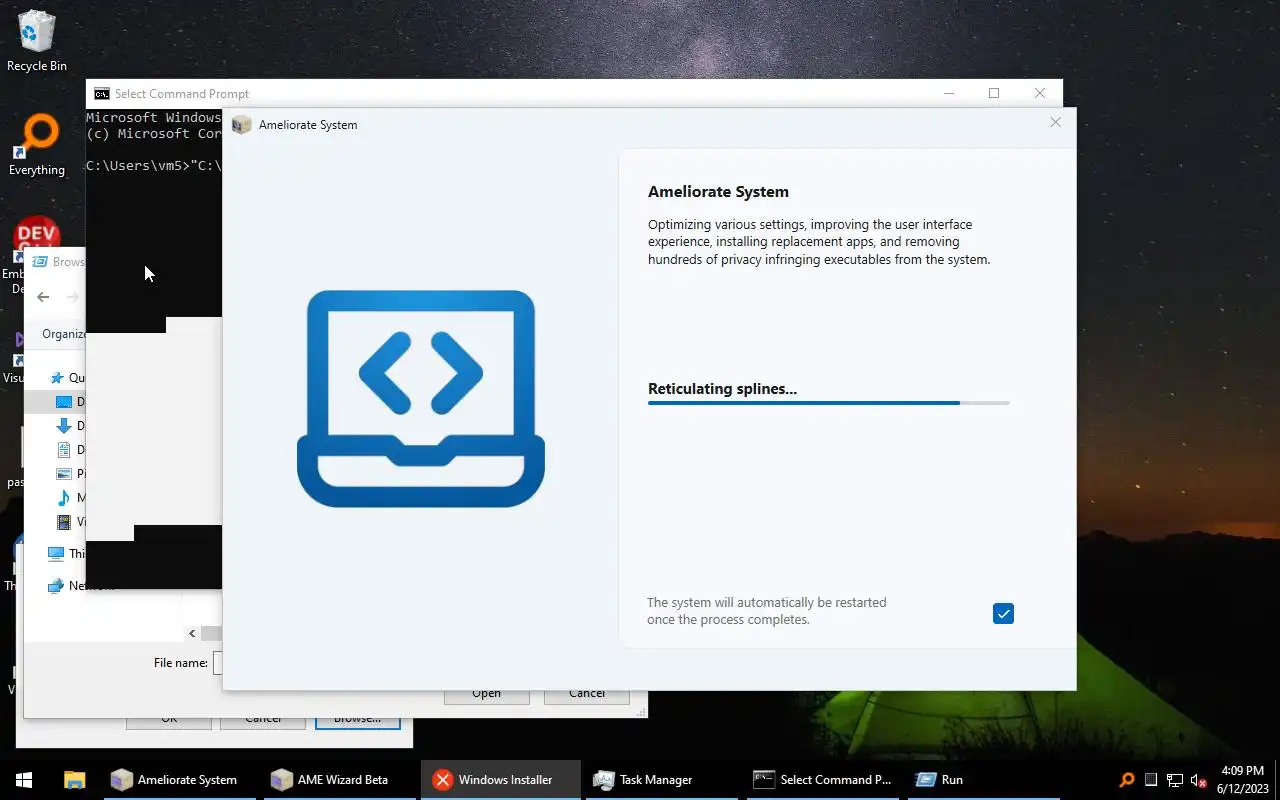Select the Downloads folder icon in the tree
Screen dimensions: 1280x800
pyautogui.click(x=64, y=426)
